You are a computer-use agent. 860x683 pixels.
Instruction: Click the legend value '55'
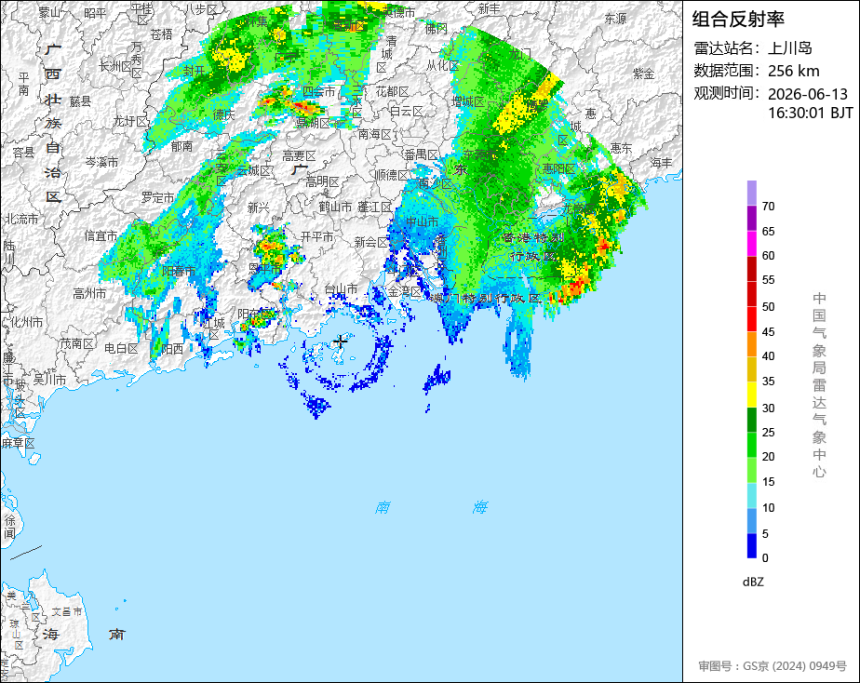point(768,280)
